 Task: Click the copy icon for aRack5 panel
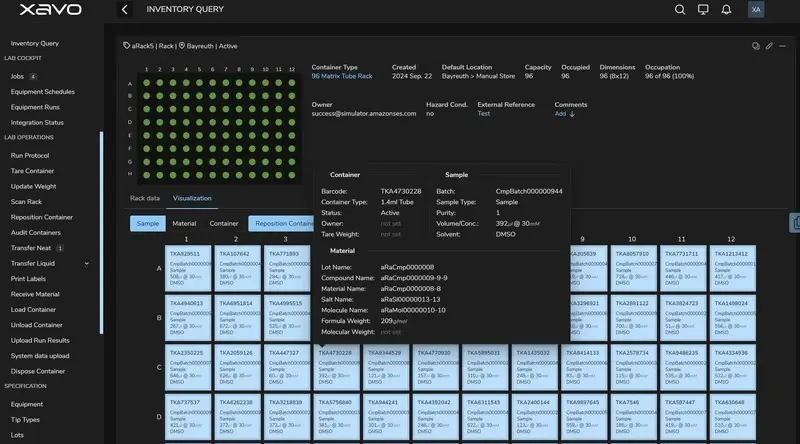coord(756,46)
